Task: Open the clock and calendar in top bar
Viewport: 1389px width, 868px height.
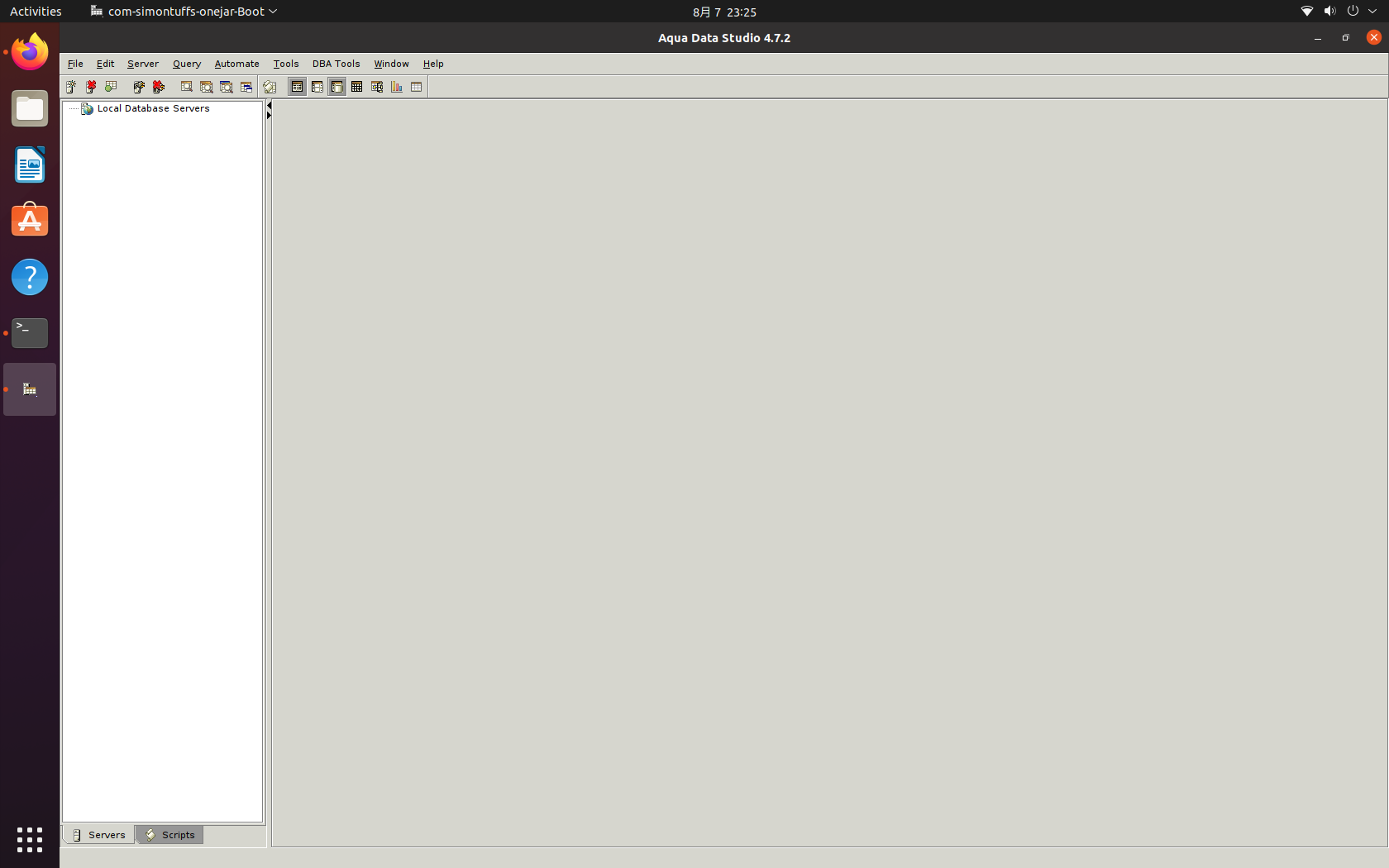Action: click(x=724, y=12)
